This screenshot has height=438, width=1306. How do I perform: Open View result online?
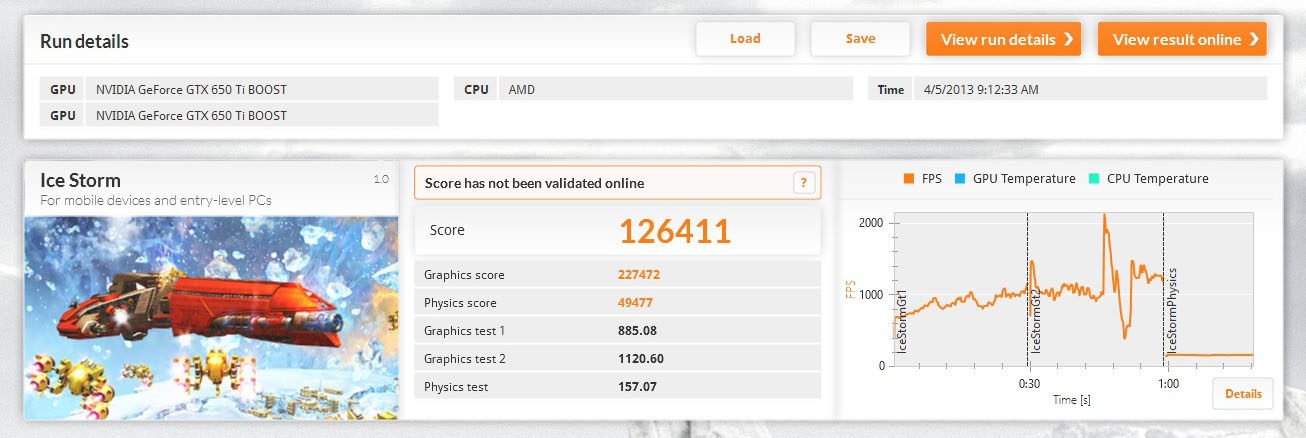1182,39
